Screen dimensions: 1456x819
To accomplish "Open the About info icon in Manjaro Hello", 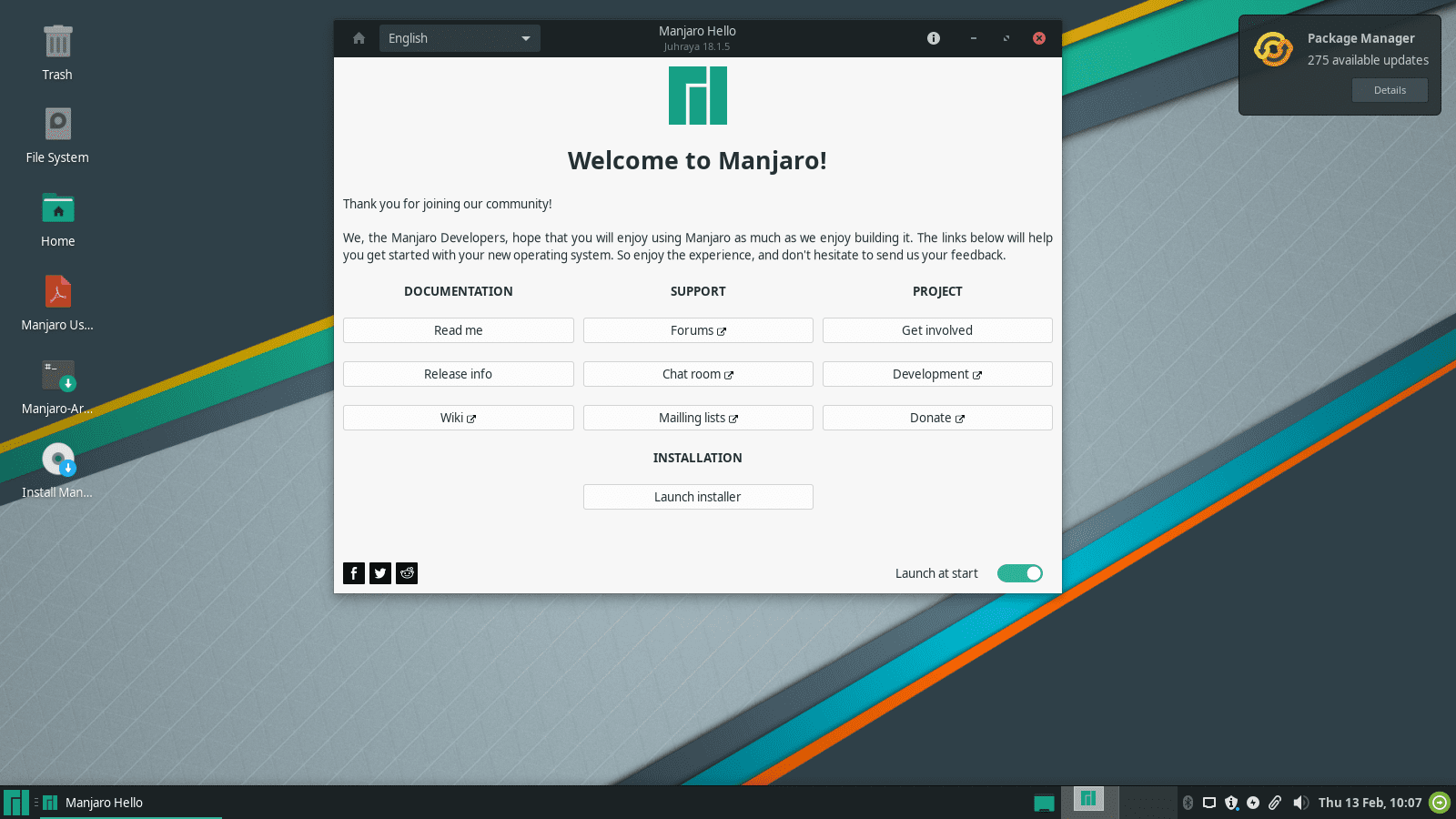I will [x=933, y=38].
